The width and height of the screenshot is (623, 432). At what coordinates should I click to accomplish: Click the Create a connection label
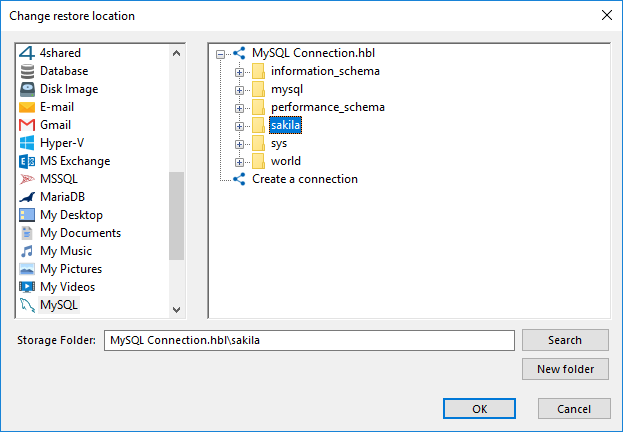[x=305, y=179]
